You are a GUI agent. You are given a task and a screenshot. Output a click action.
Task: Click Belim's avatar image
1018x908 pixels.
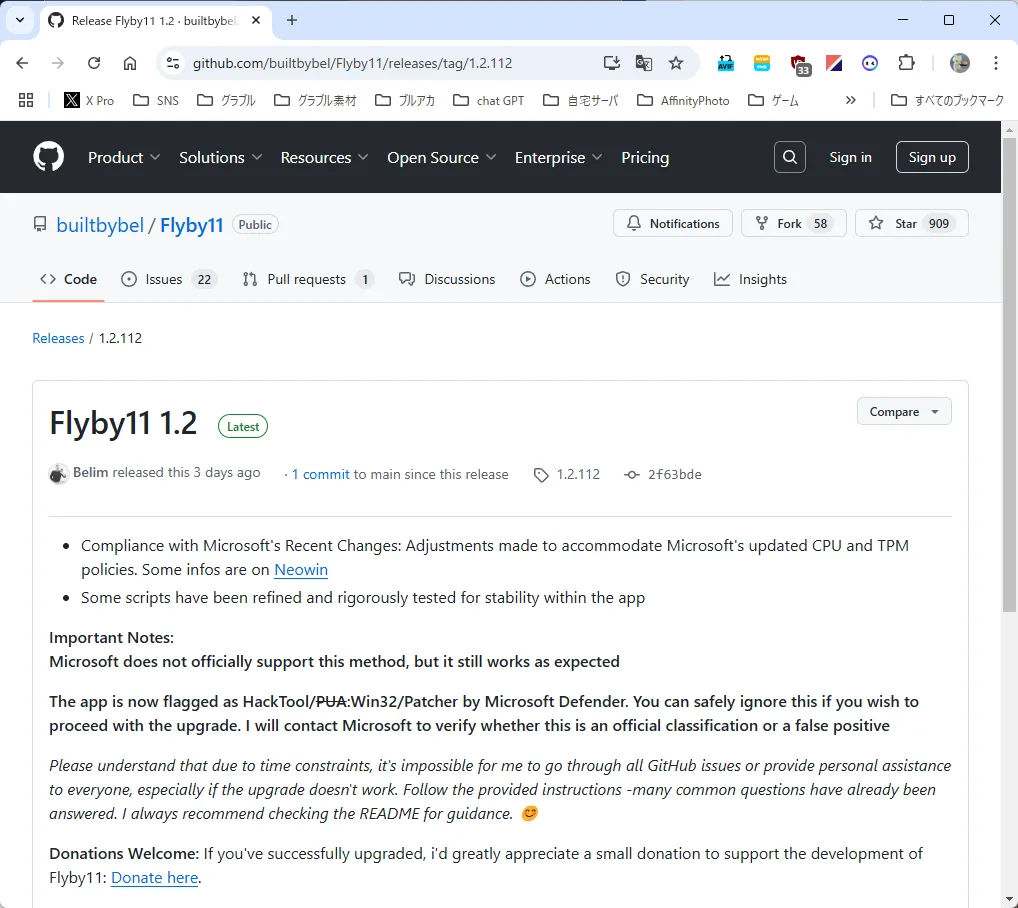(58, 474)
